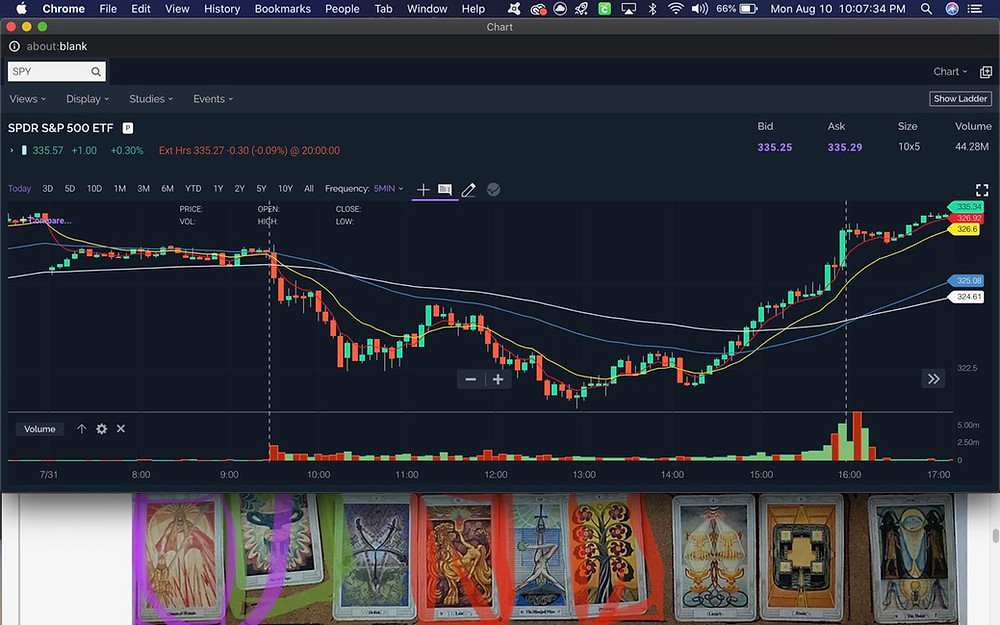The image size is (1000, 625).
Task: Select the pencil drawing tool
Action: (x=468, y=189)
